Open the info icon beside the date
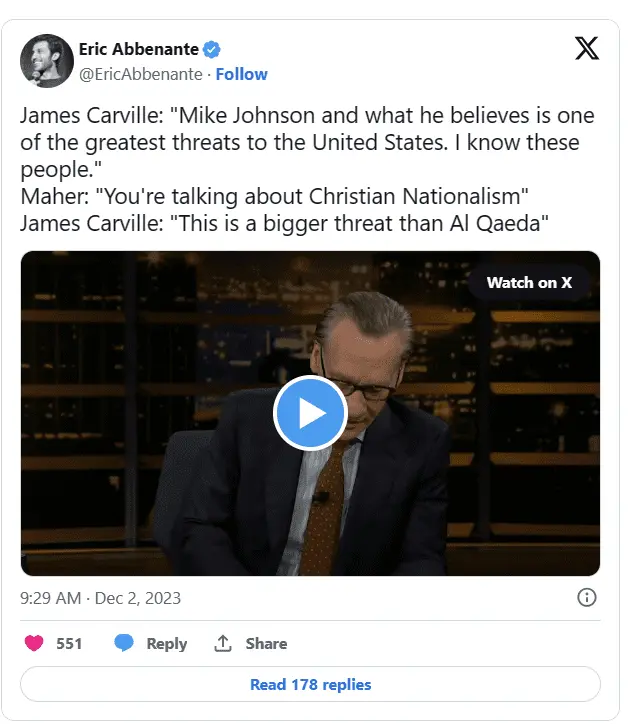The height and width of the screenshot is (724, 628). pyautogui.click(x=587, y=598)
